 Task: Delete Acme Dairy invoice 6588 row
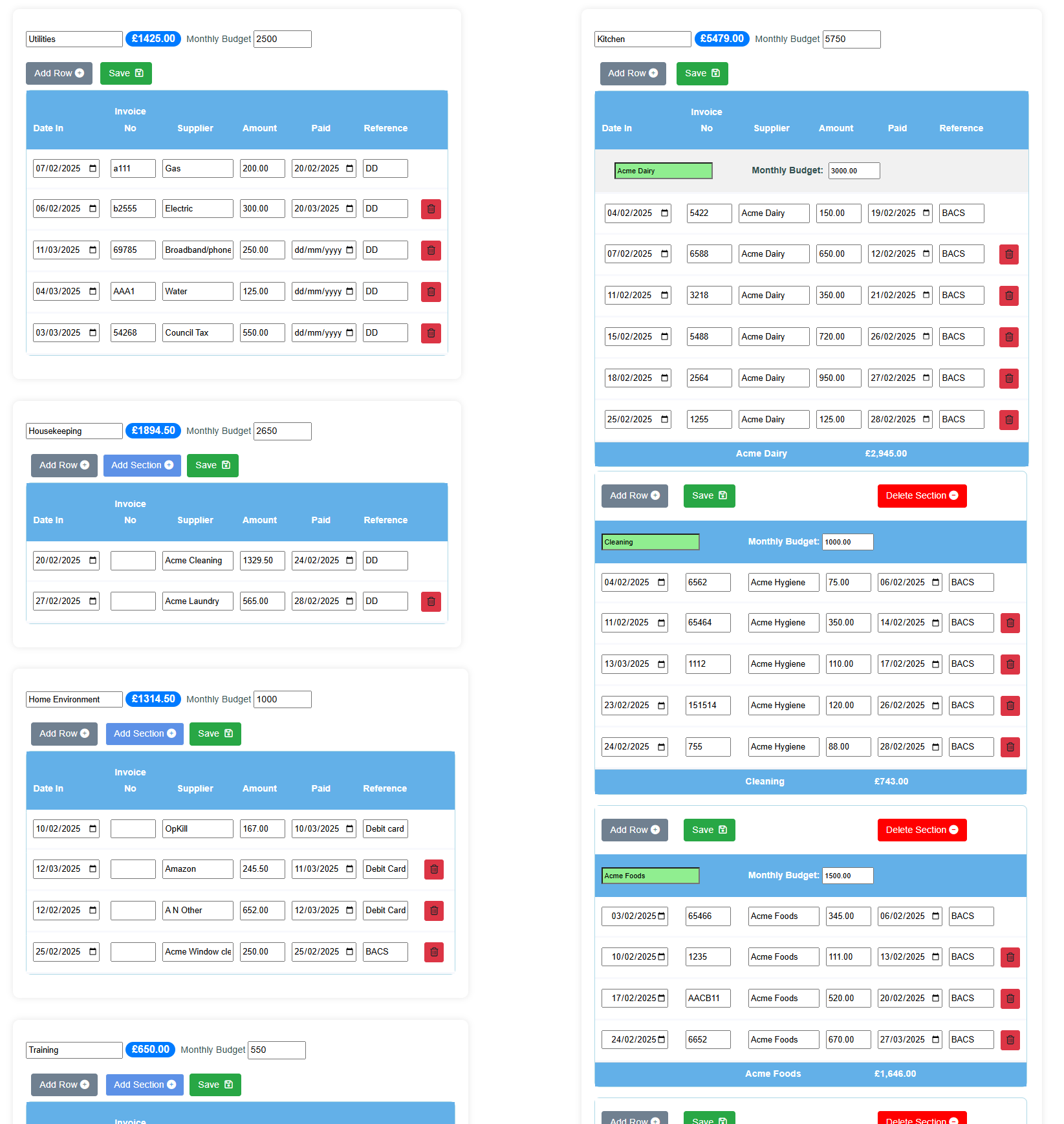pyautogui.click(x=1009, y=254)
